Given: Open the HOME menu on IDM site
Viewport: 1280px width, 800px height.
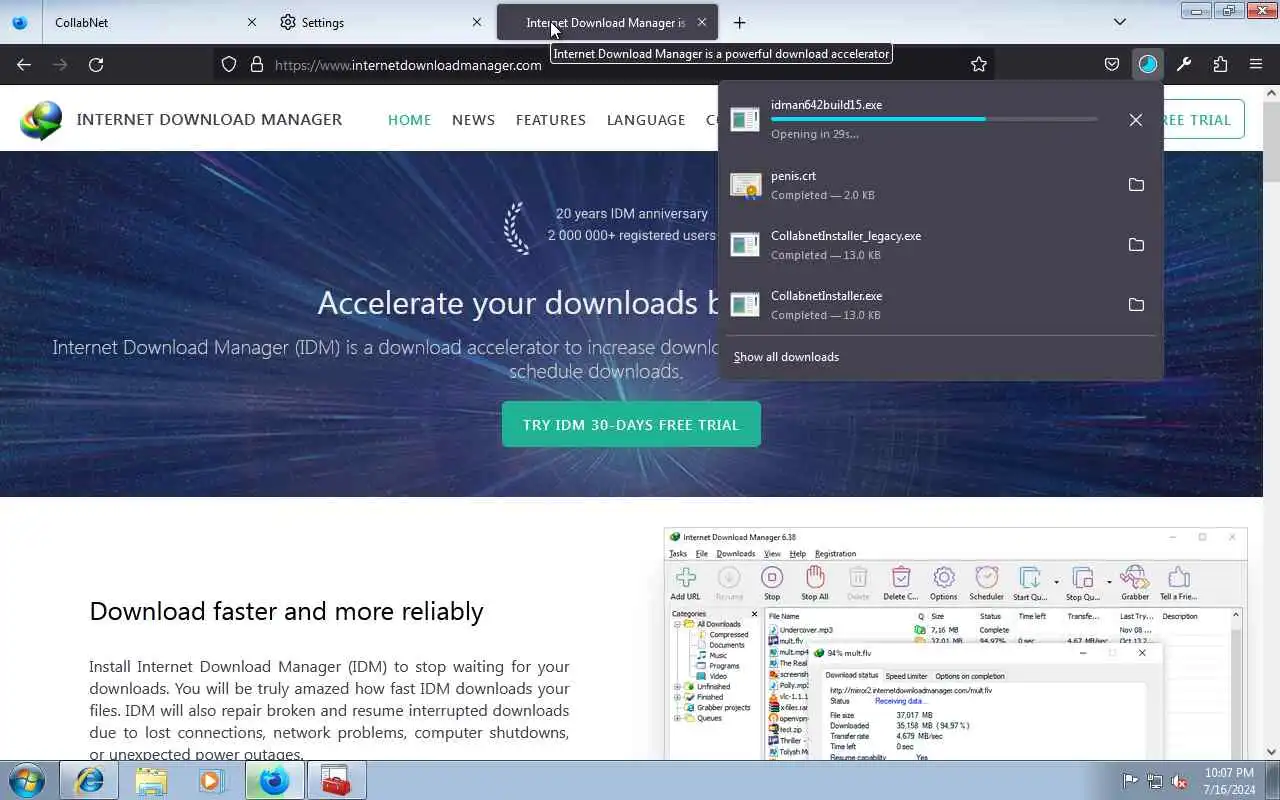Looking at the screenshot, I should 409,120.
